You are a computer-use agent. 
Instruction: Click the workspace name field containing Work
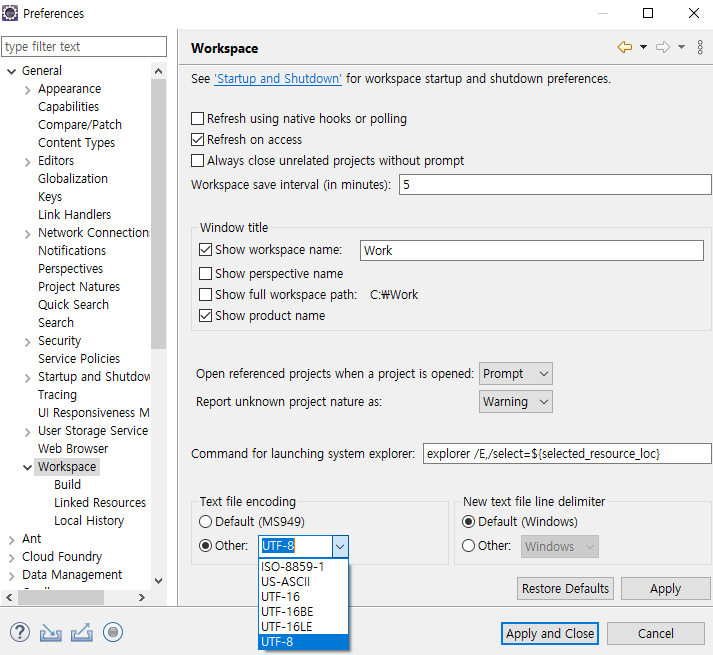[532, 251]
